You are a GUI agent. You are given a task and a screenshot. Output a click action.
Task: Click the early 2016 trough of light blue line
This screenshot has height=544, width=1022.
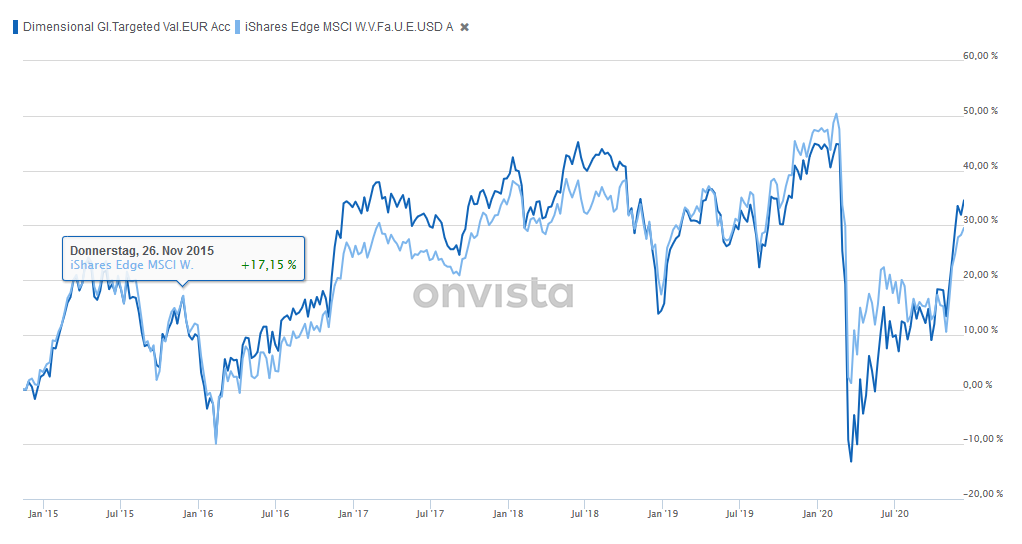(216, 443)
